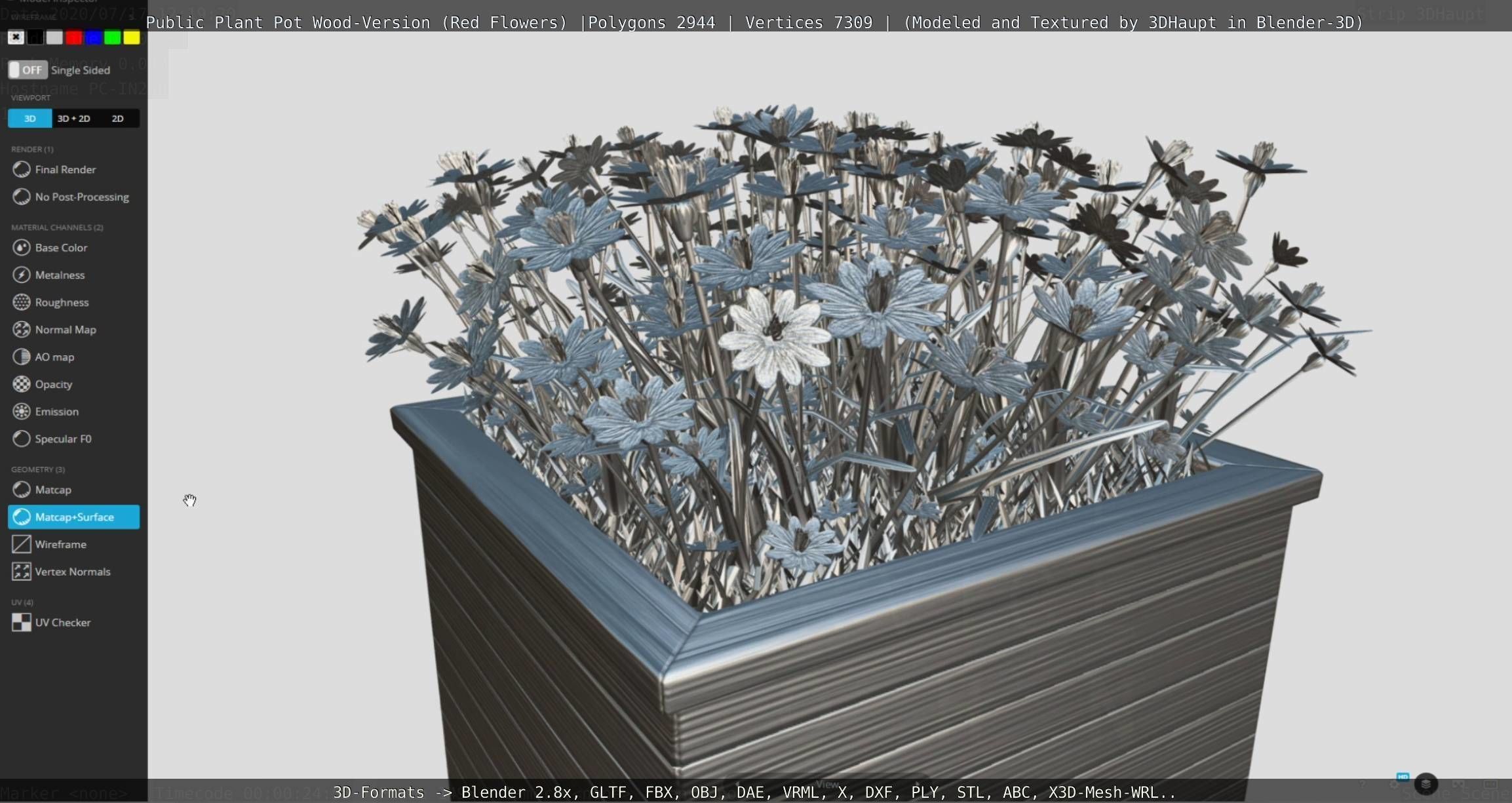
Task: Open viewer settings gear with HD badge
Action: (1394, 784)
